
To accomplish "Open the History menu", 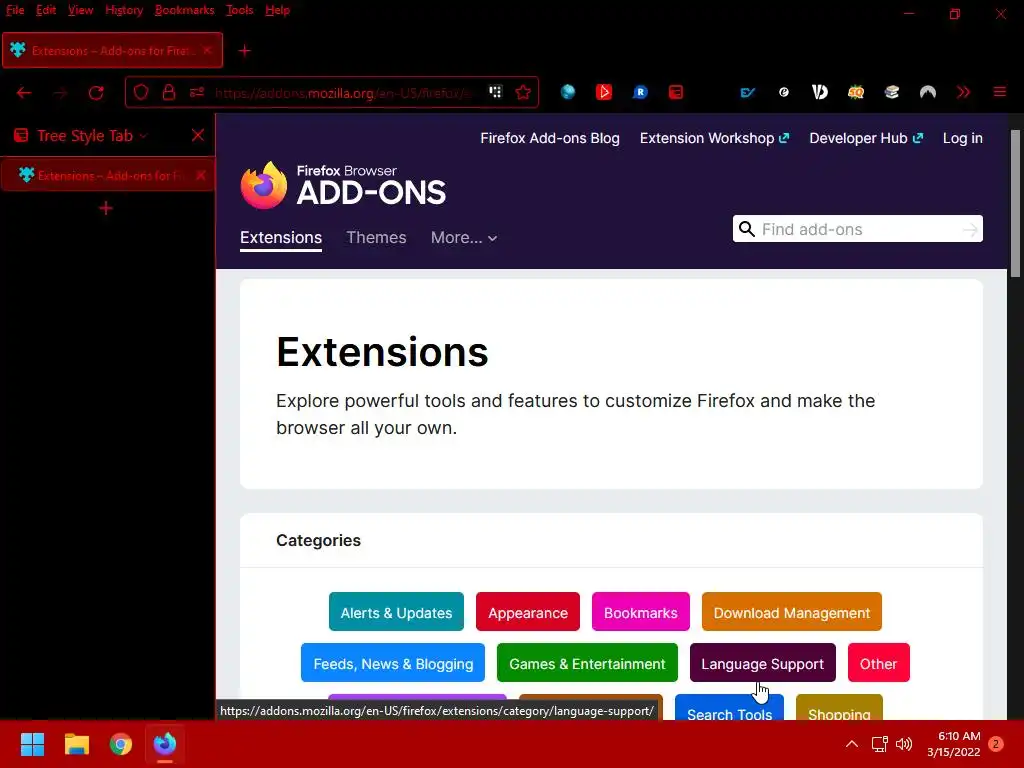I will 124,10.
